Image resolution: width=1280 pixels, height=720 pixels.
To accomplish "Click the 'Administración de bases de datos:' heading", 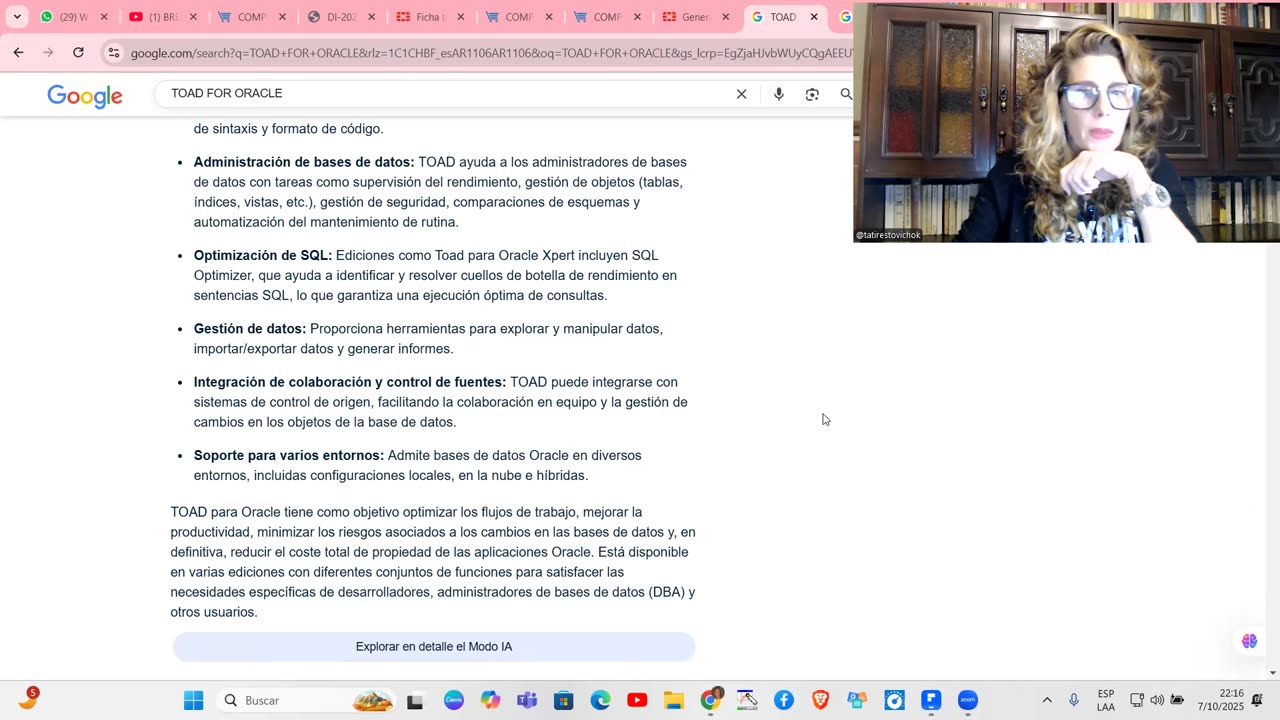I will point(304,162).
